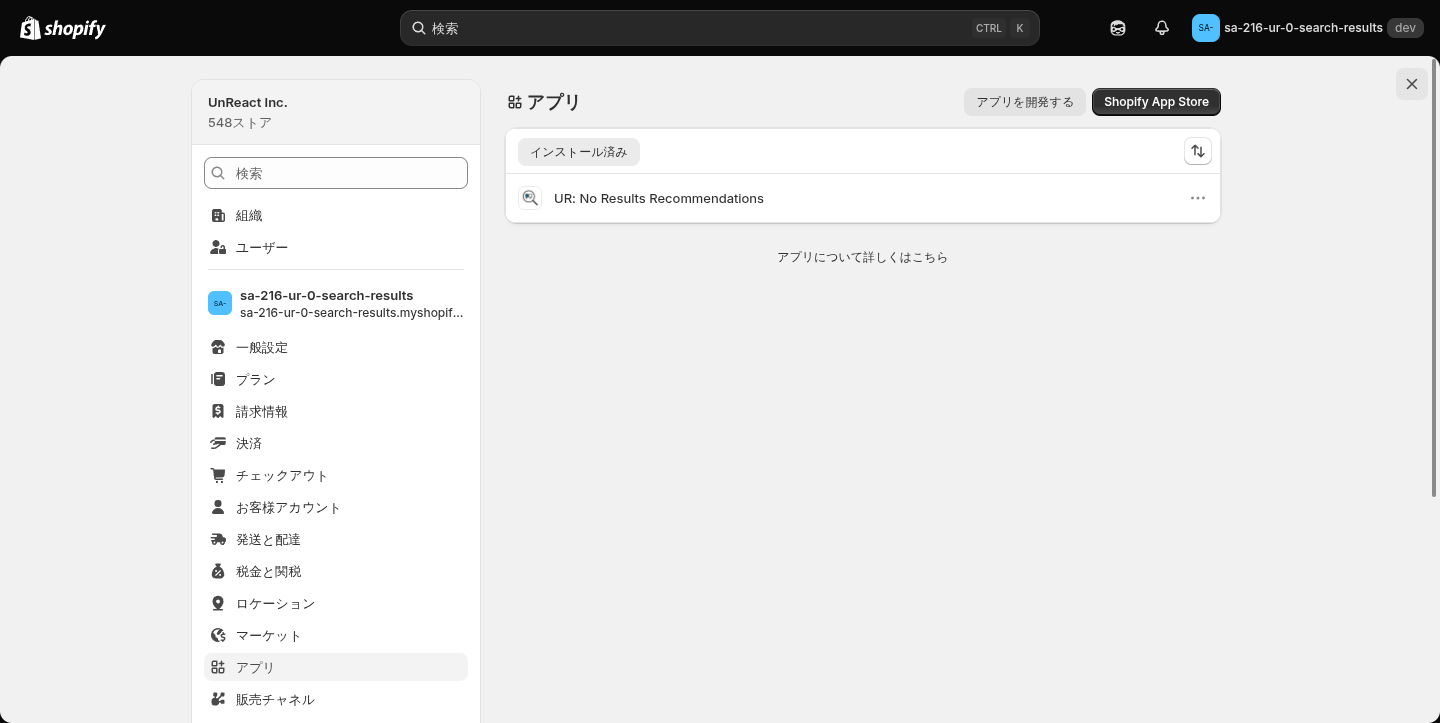Open the 請求情報 settings page
Image resolution: width=1440 pixels, height=723 pixels.
pos(336,411)
